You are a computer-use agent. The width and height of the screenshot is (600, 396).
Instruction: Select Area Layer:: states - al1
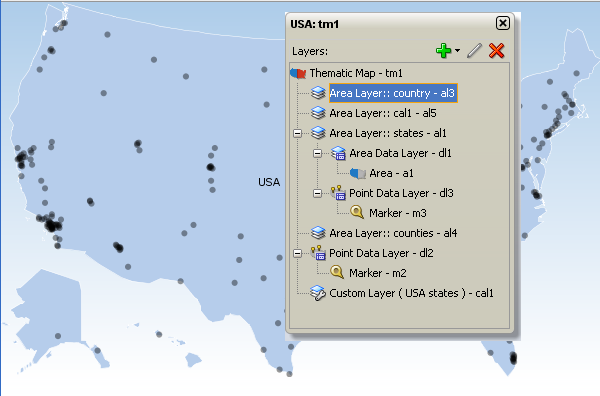pos(388,133)
